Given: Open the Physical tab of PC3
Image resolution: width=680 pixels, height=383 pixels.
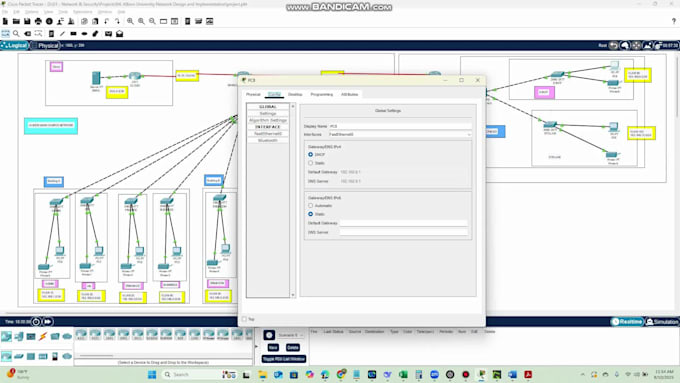Looking at the screenshot, I should tap(253, 94).
